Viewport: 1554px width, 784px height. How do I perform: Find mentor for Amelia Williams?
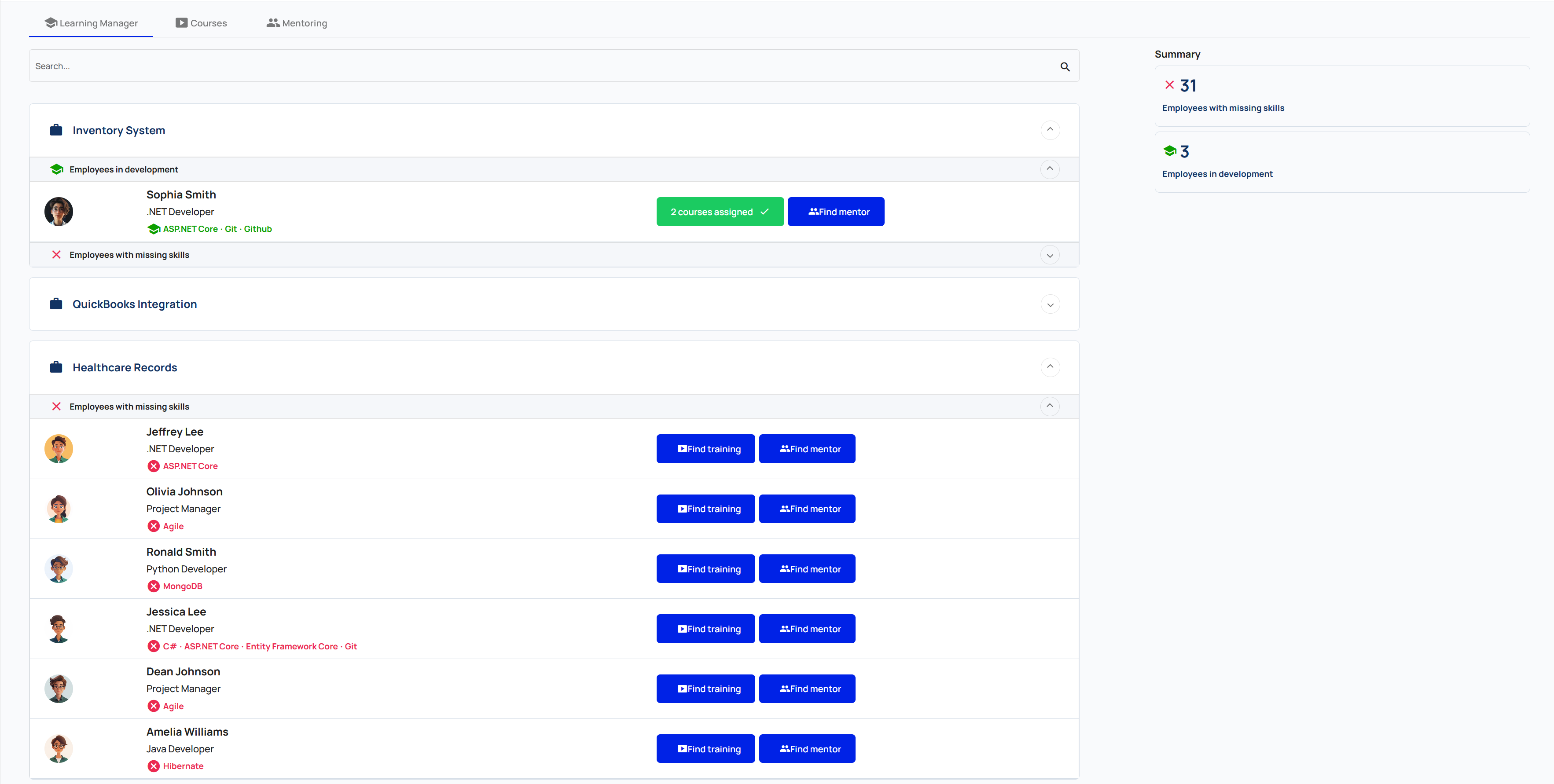pyautogui.click(x=807, y=748)
